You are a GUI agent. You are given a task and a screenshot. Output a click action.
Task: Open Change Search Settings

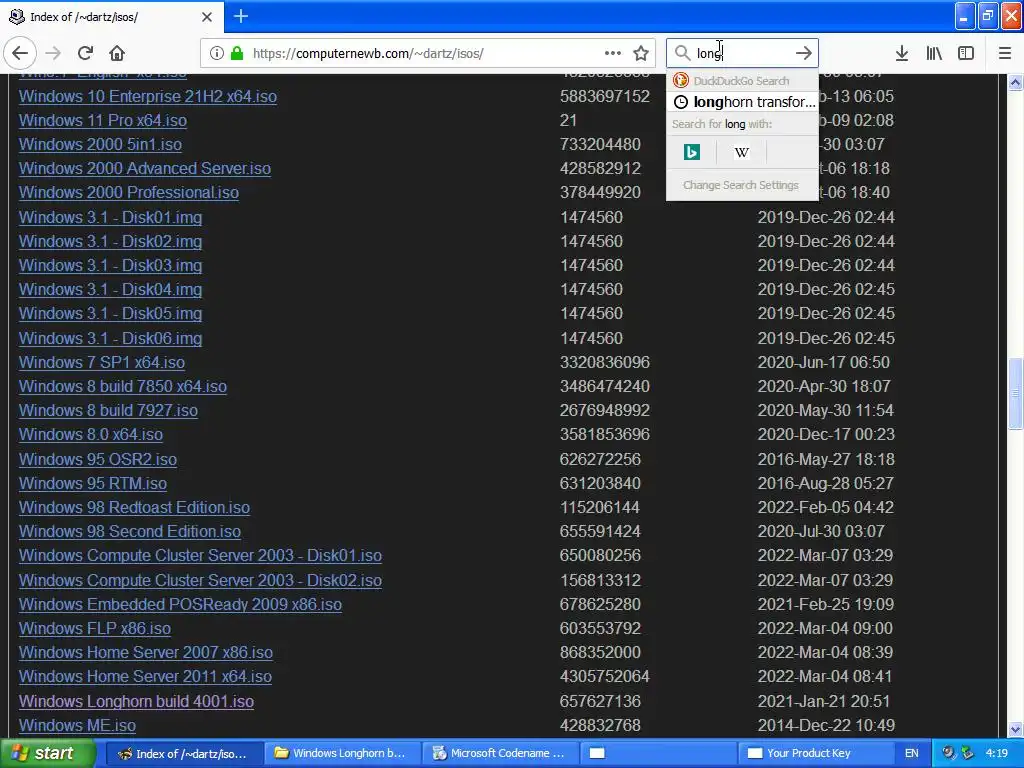pos(741,185)
